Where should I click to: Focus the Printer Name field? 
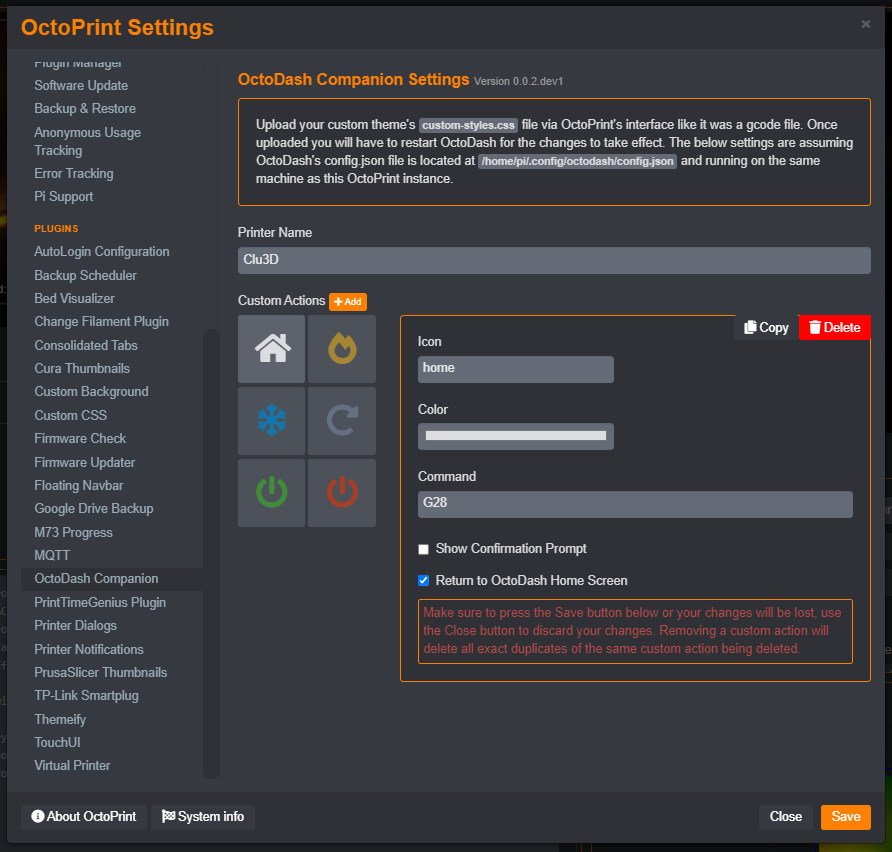click(x=554, y=260)
